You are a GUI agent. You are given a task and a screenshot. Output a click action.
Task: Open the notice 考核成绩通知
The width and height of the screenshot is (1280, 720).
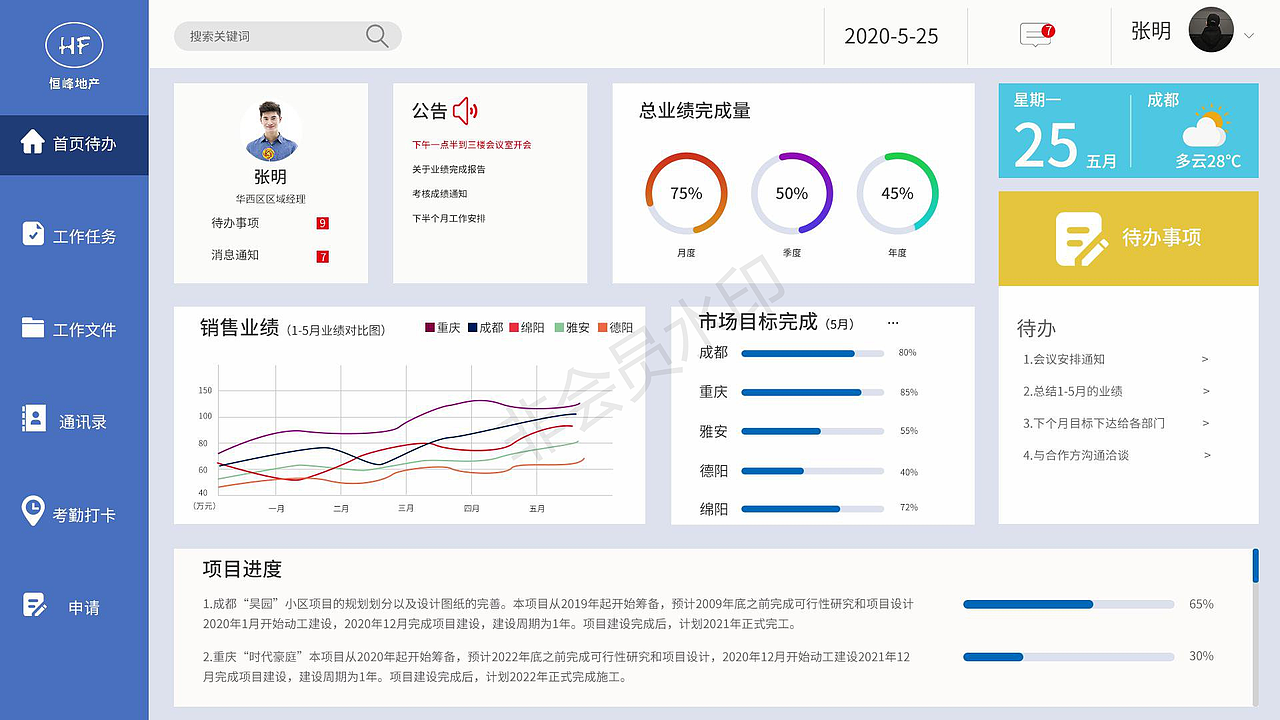click(x=439, y=194)
